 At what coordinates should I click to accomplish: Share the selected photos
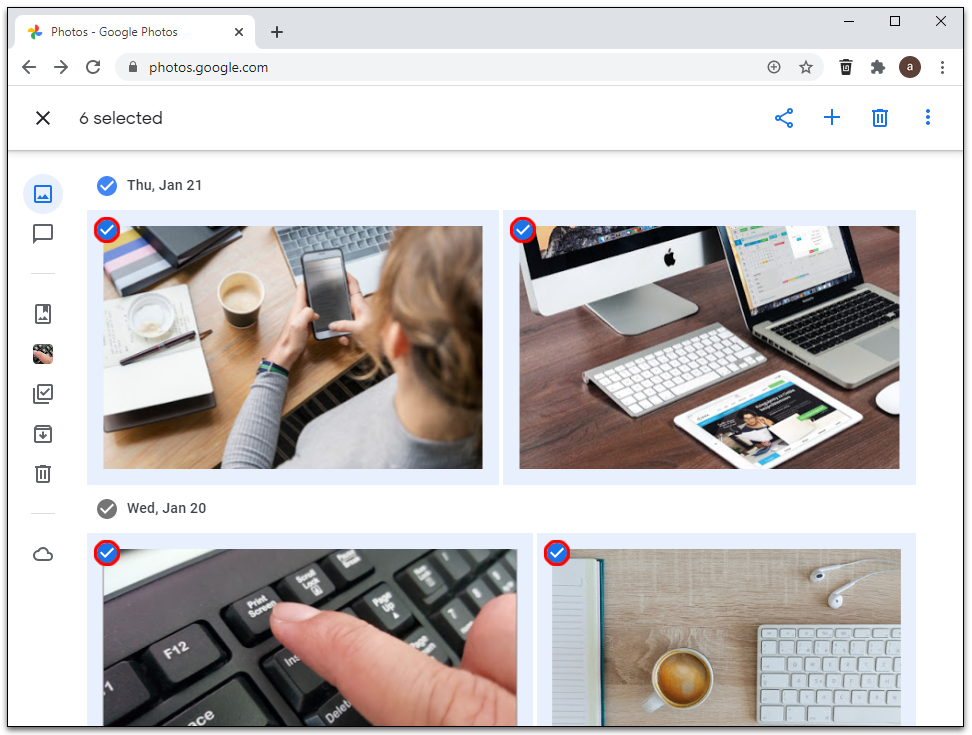click(784, 118)
